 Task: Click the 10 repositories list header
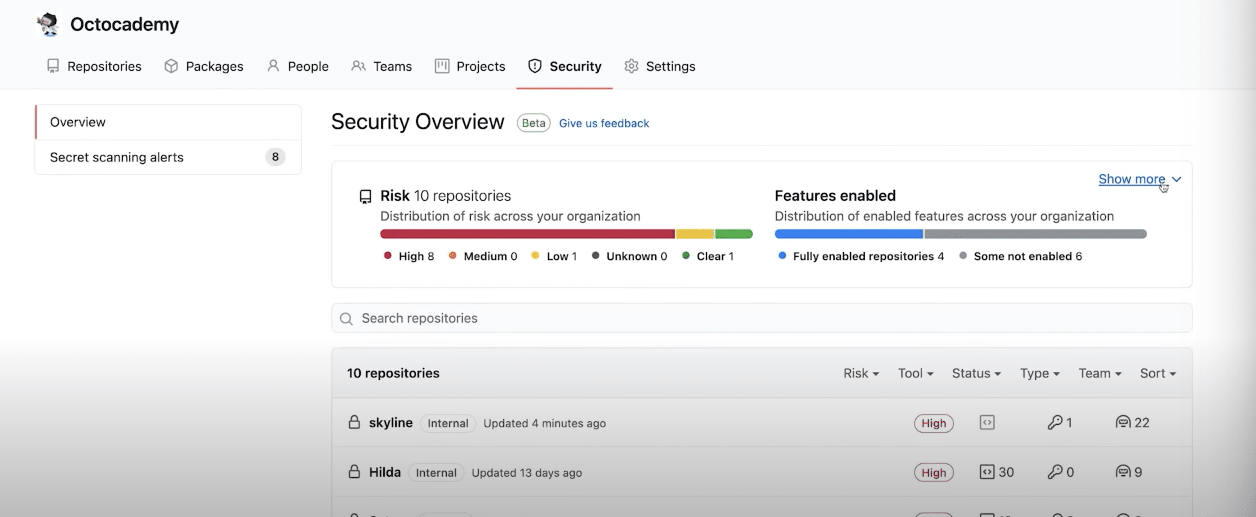tap(393, 373)
